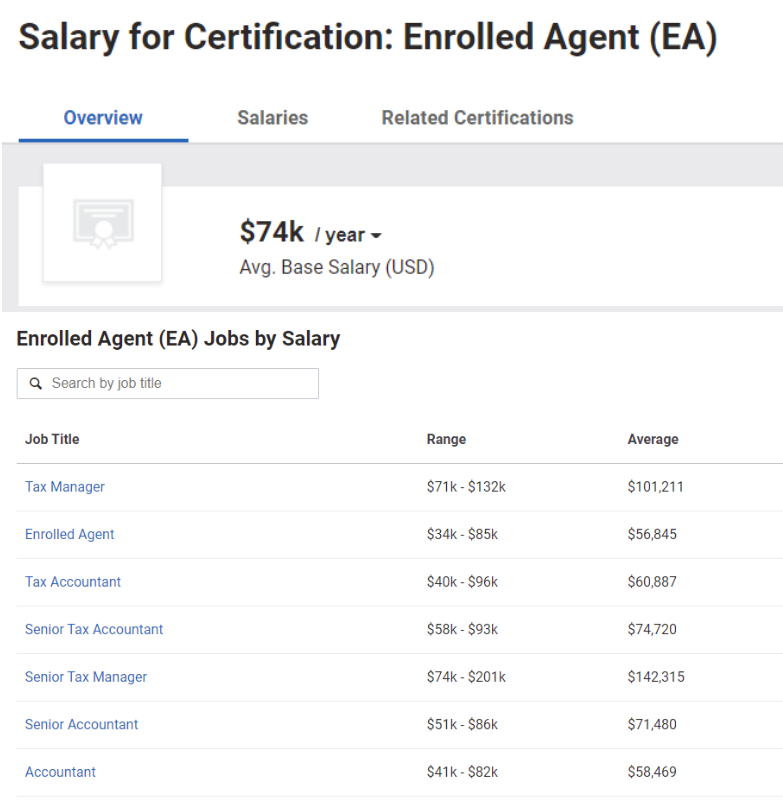783x803 pixels.
Task: Switch to the Overview tab
Action: tap(103, 118)
